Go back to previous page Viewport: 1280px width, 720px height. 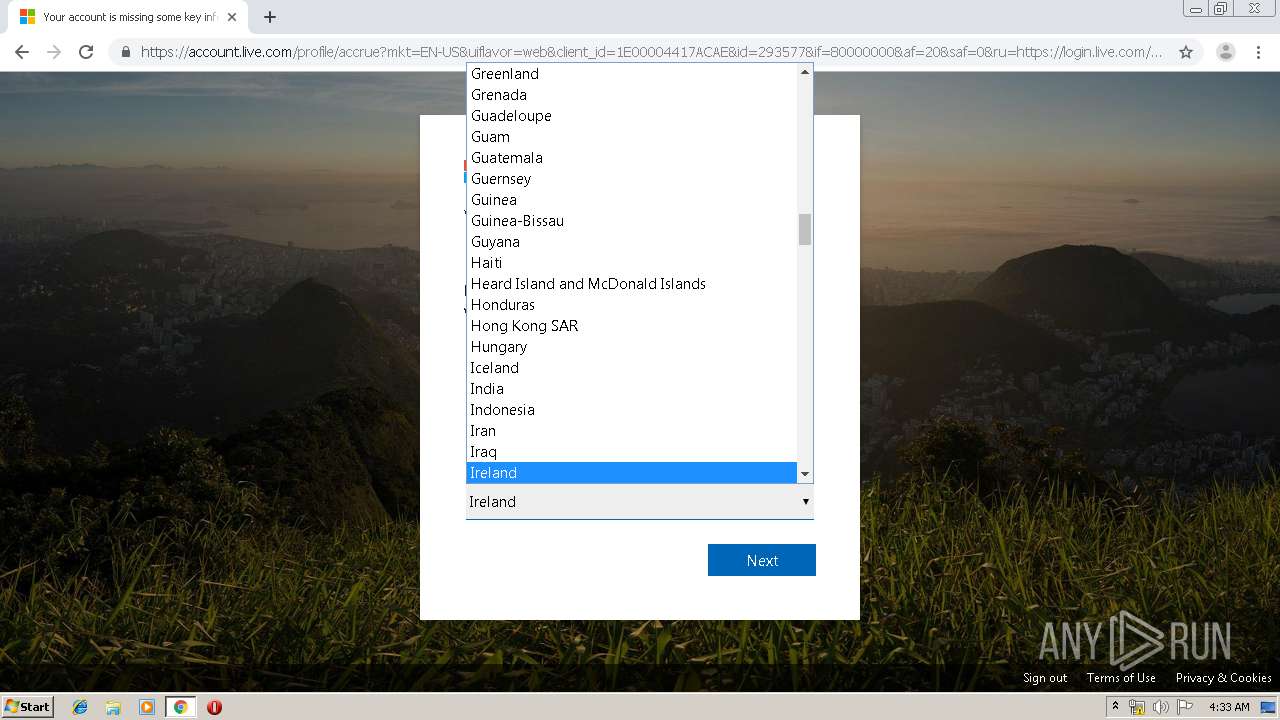[22, 52]
